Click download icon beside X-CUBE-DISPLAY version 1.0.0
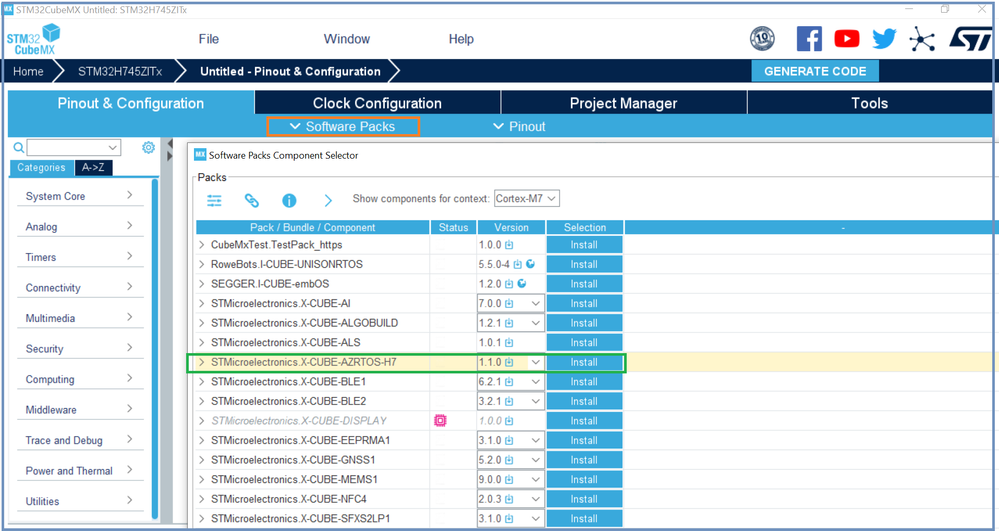 click(509, 421)
